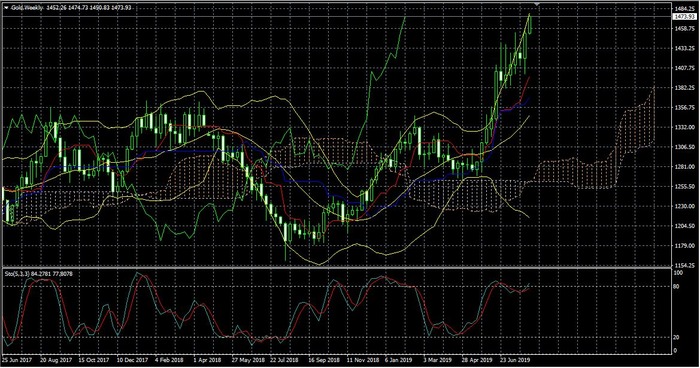Click the 11 Nov 2018 date label
Screen dimensions: 700x368
click(363, 360)
